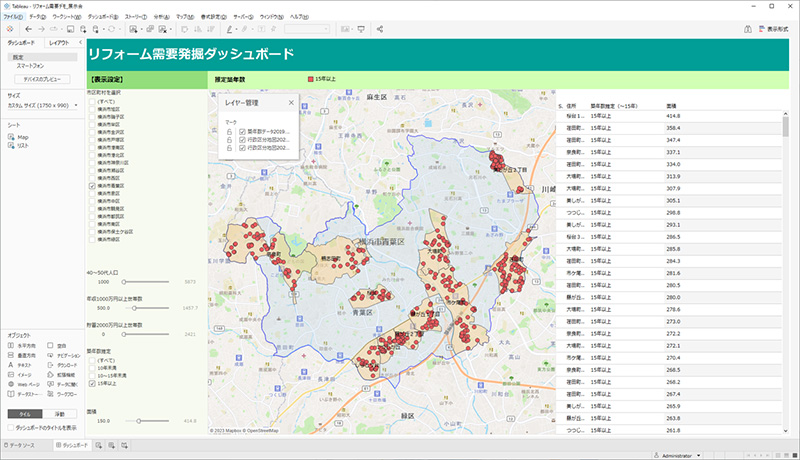Viewport: 800px width, 460px height.
Task: Toggle first layer checkbox in レイヤー管理
Action: [x=242, y=132]
